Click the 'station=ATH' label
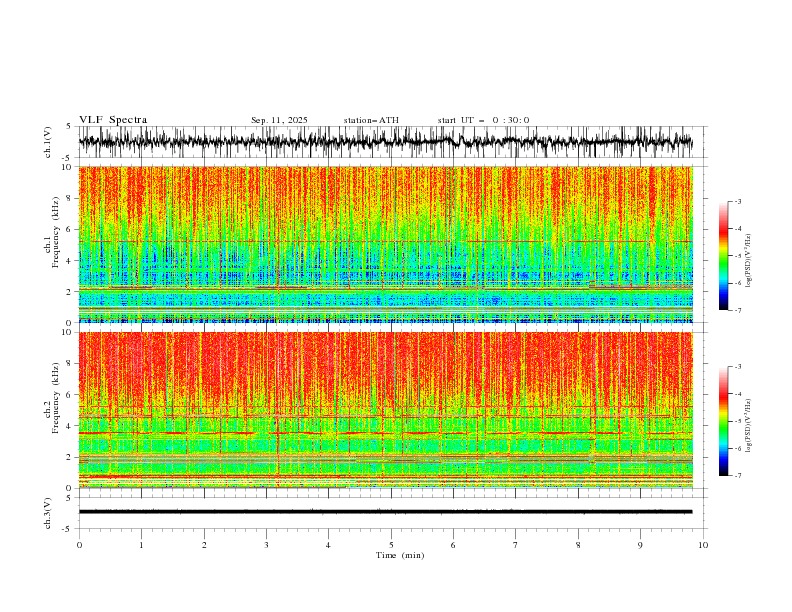Viewport: 792px width, 612px height. coord(371,120)
